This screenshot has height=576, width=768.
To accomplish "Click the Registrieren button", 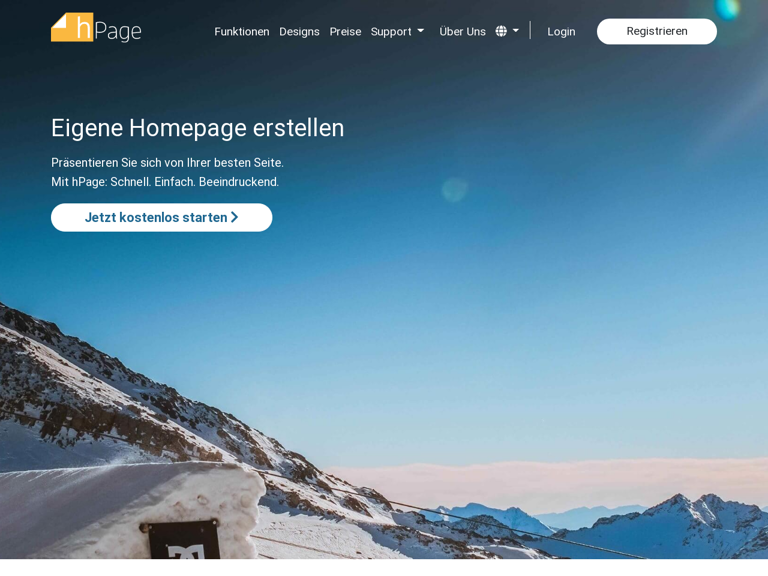I will click(657, 31).
